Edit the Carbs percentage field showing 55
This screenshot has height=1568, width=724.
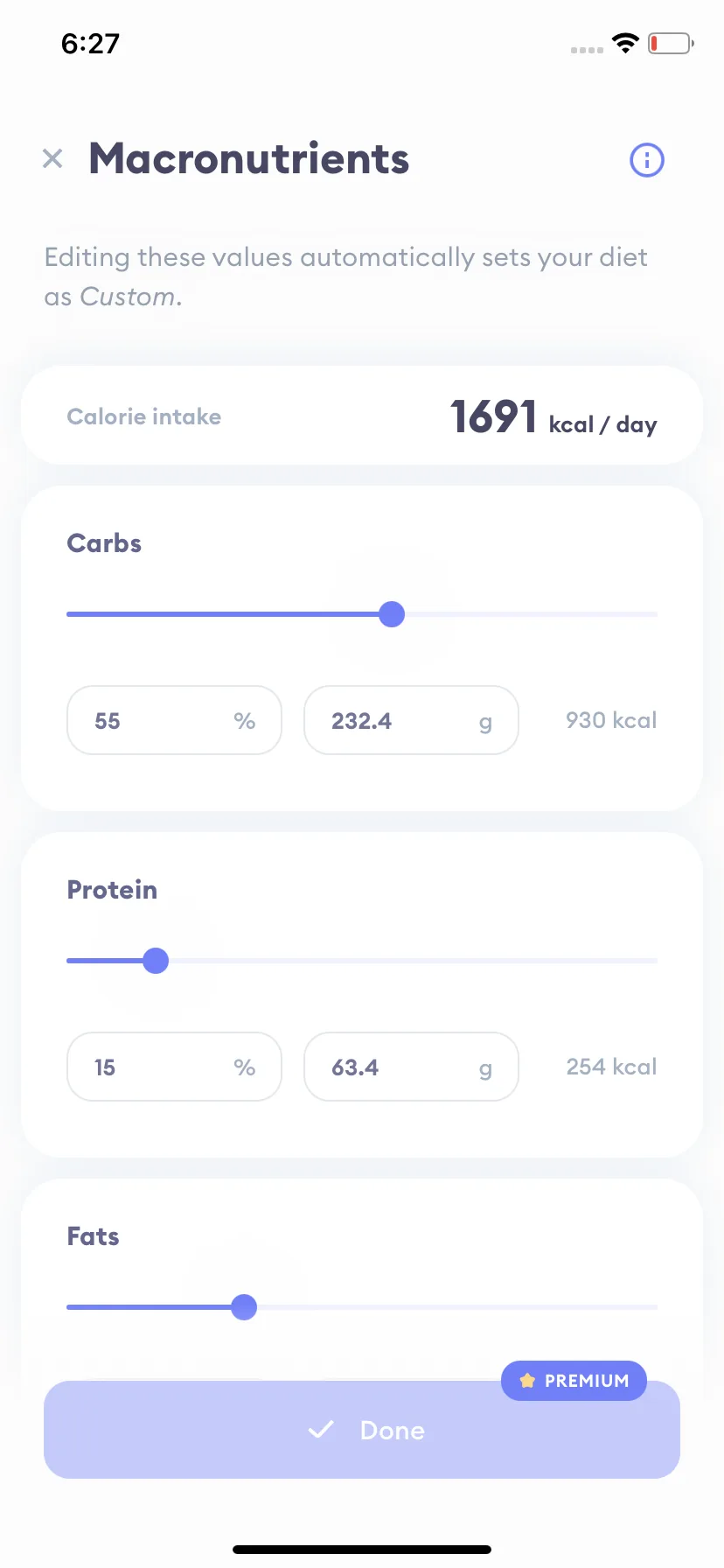pyautogui.click(x=174, y=720)
